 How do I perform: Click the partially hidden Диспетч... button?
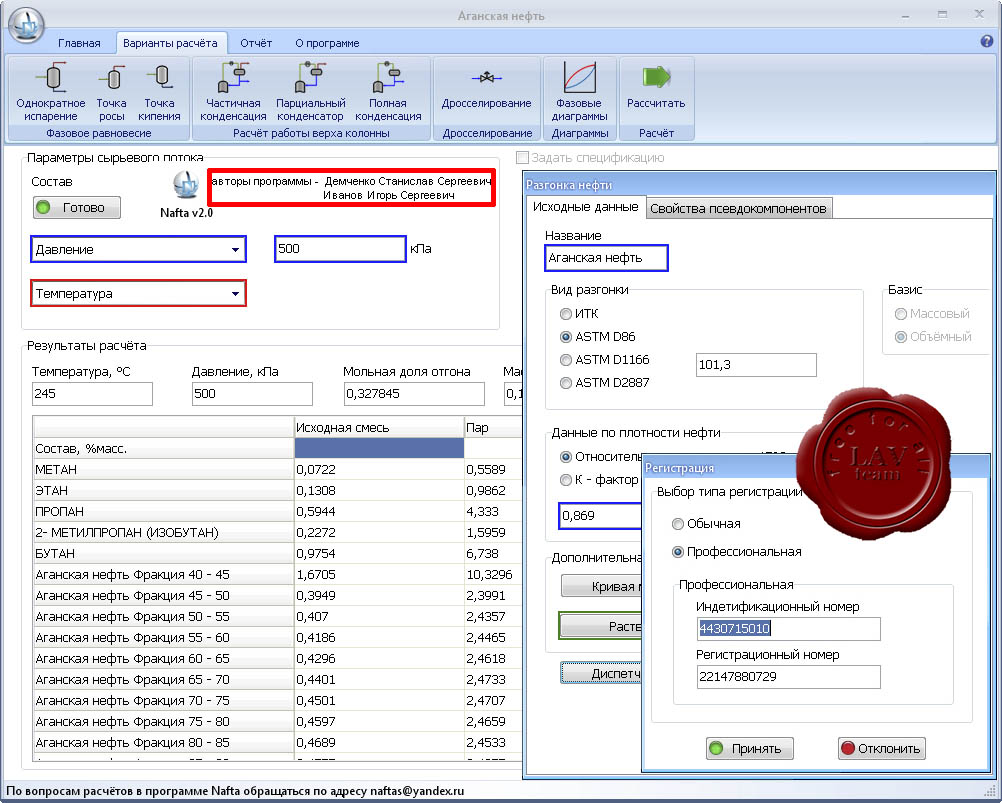coord(601,673)
